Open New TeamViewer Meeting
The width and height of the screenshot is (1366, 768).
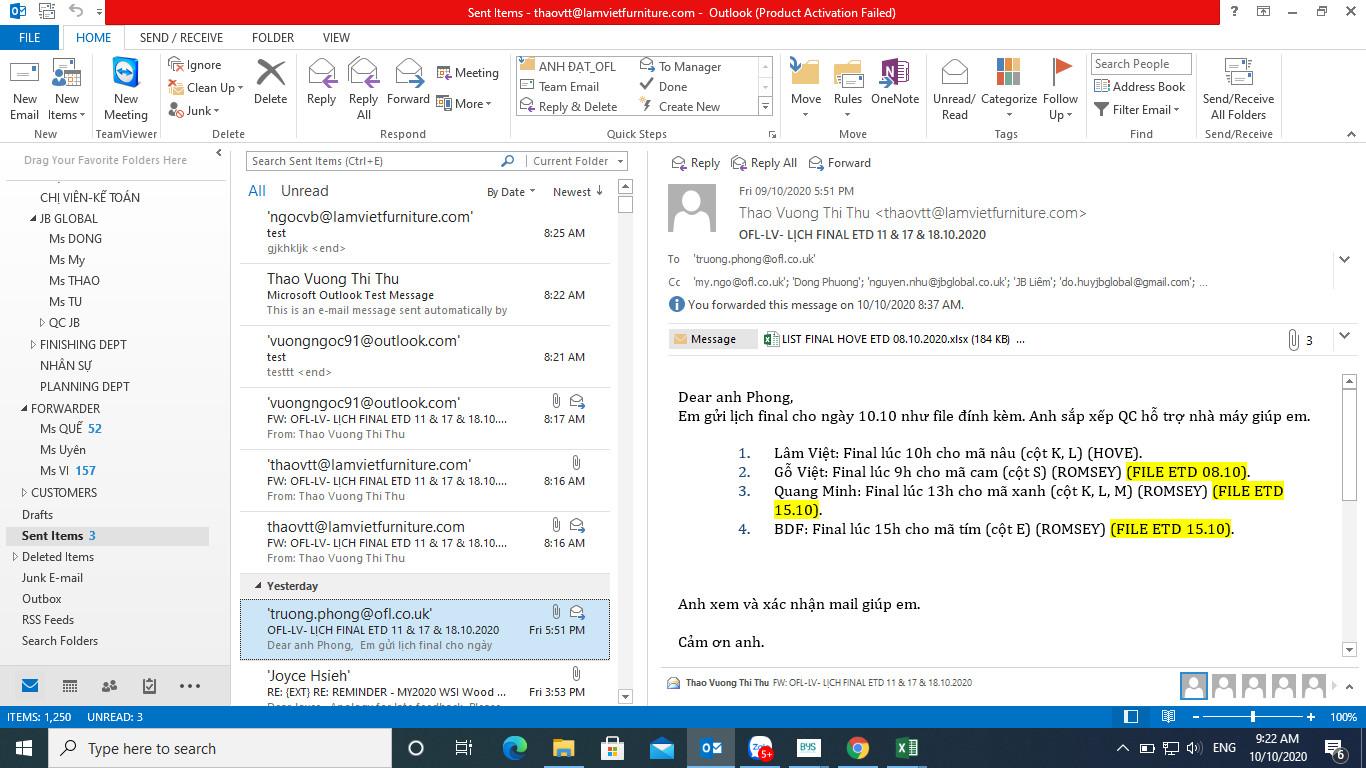[126, 89]
